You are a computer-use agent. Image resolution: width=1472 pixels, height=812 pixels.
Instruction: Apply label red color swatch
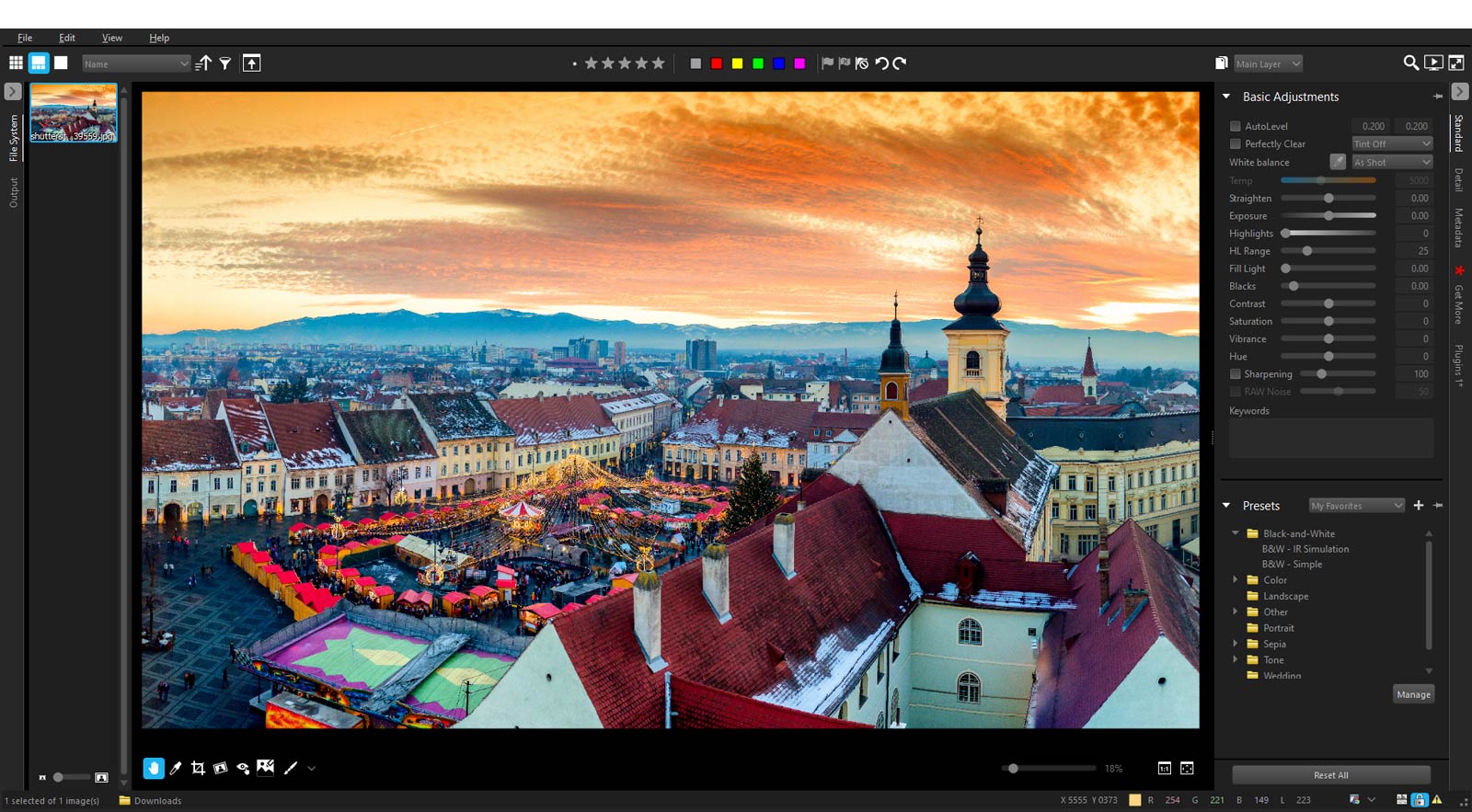click(x=717, y=63)
